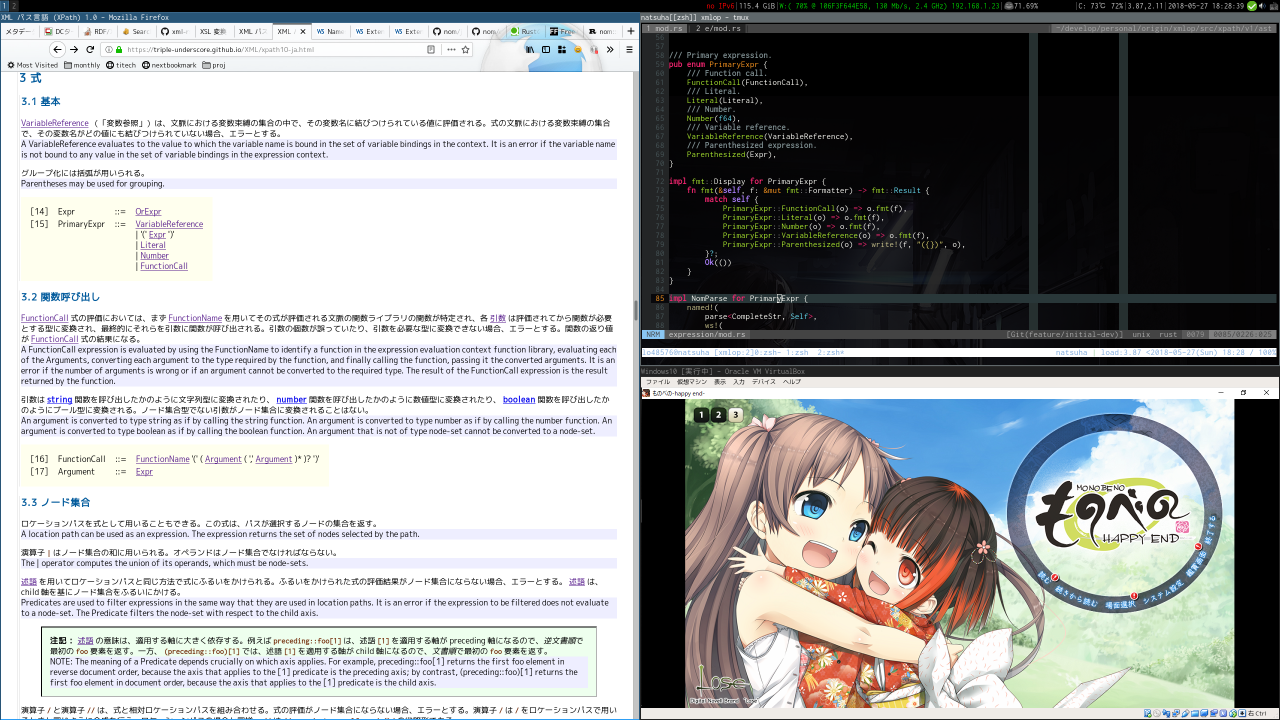
Task: Open Firefox hamburger menu
Action: 629,49
